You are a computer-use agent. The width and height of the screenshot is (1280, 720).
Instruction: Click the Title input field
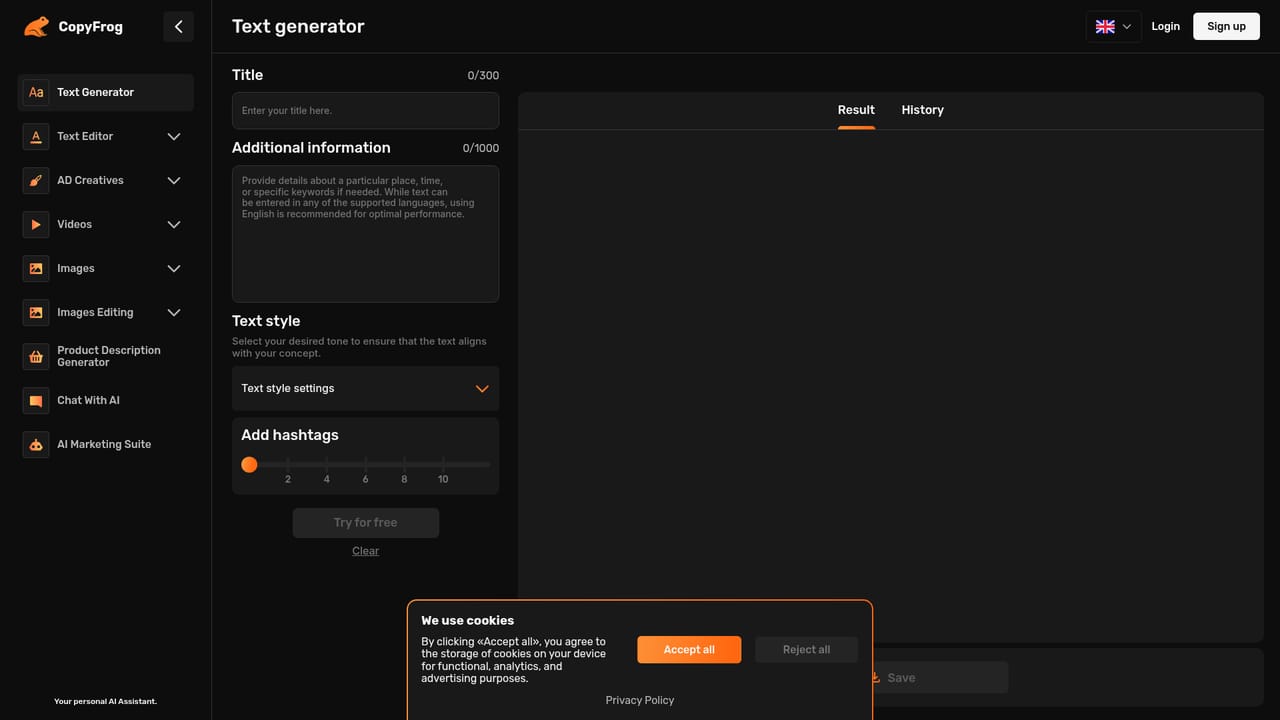click(x=365, y=111)
